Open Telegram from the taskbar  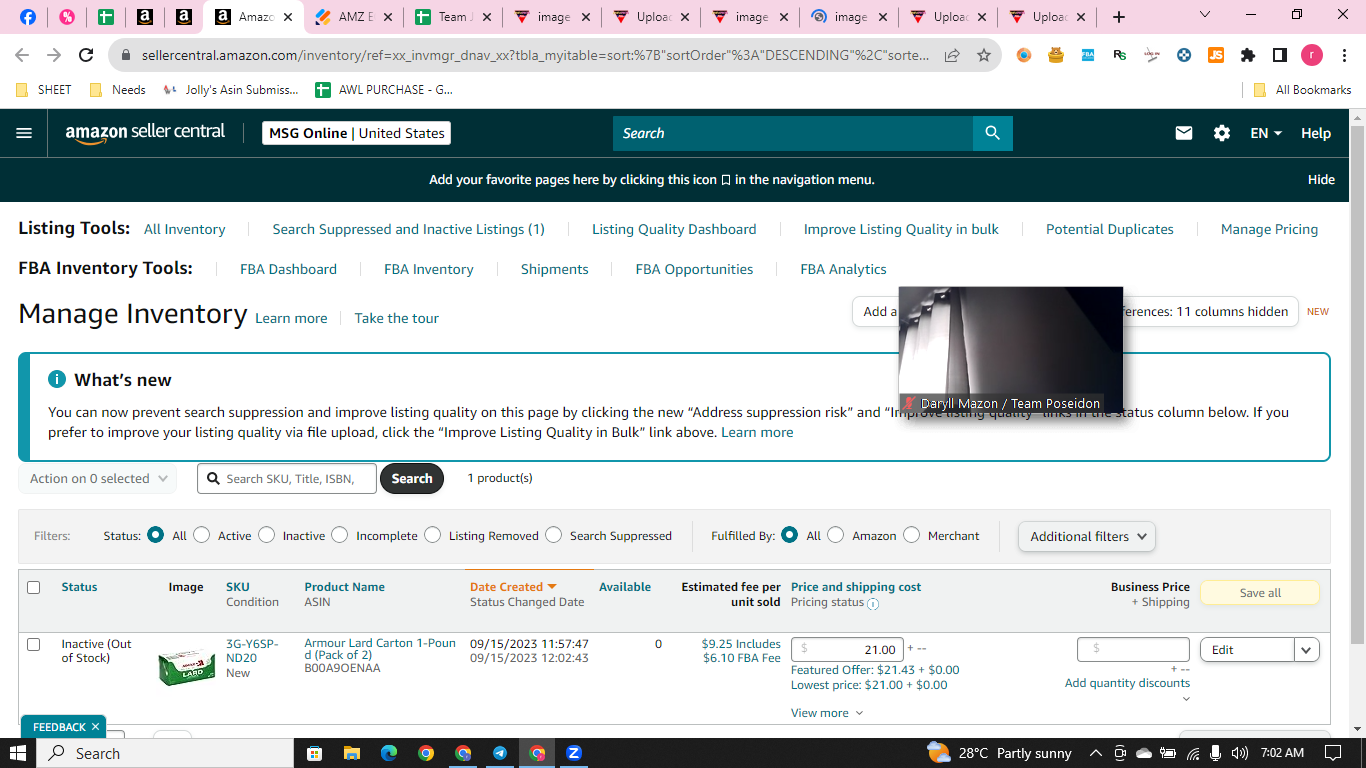tap(500, 753)
